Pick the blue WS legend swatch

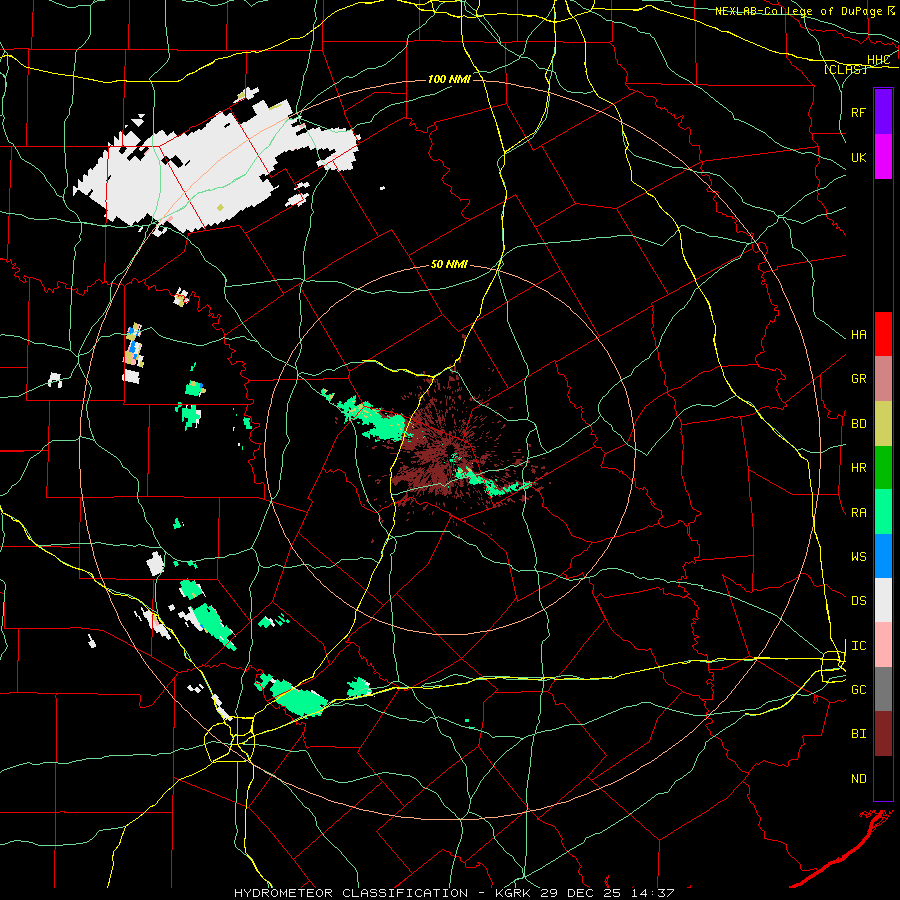[883, 556]
